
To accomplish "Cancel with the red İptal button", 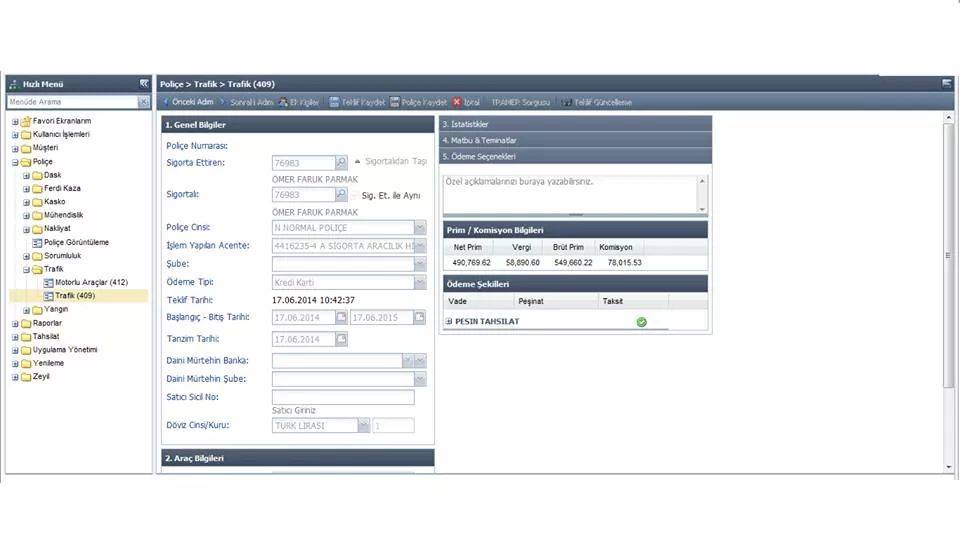I will click(467, 102).
